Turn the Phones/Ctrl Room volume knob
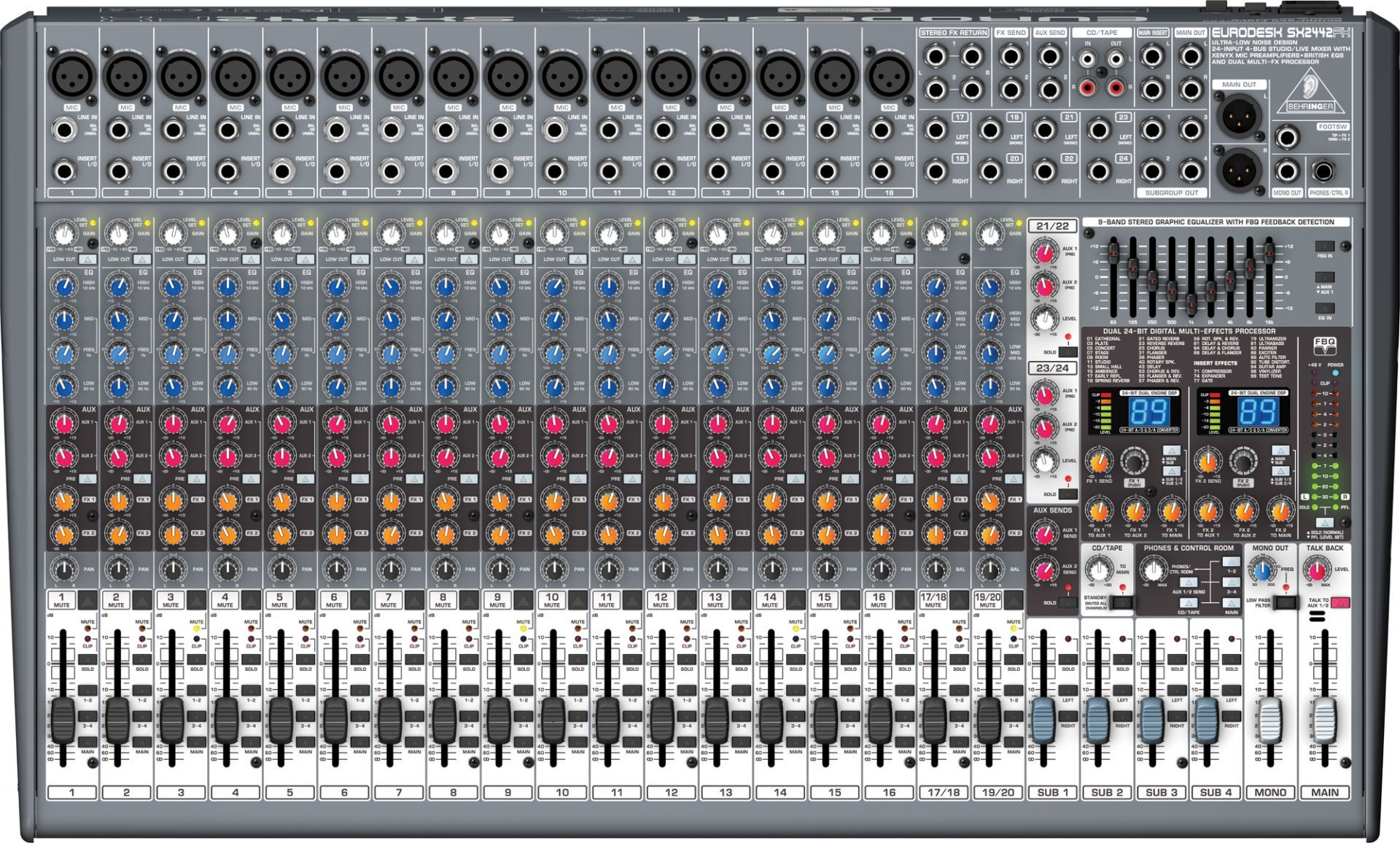Screen dimensions: 1400x843 pos(1155,570)
